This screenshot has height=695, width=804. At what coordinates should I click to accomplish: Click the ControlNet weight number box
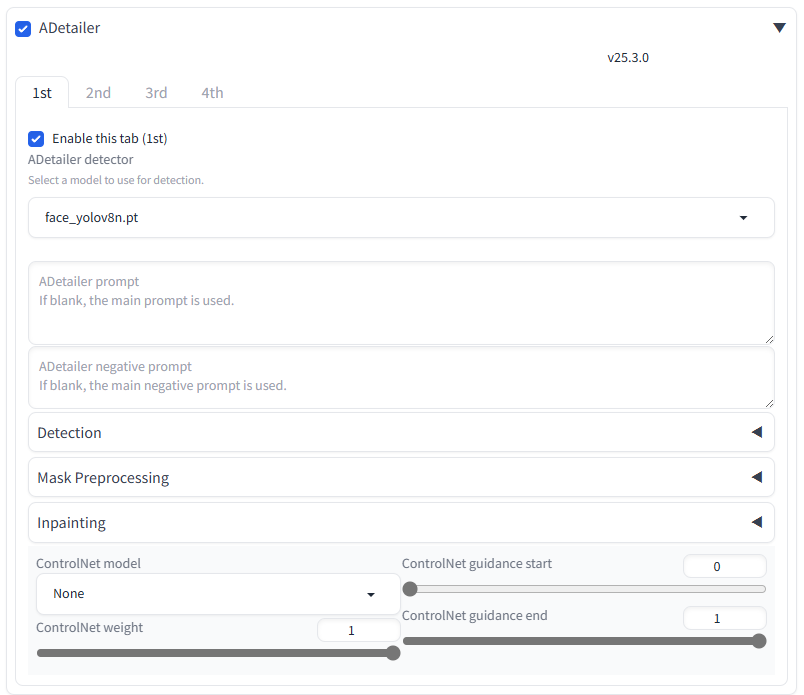click(x=358, y=630)
